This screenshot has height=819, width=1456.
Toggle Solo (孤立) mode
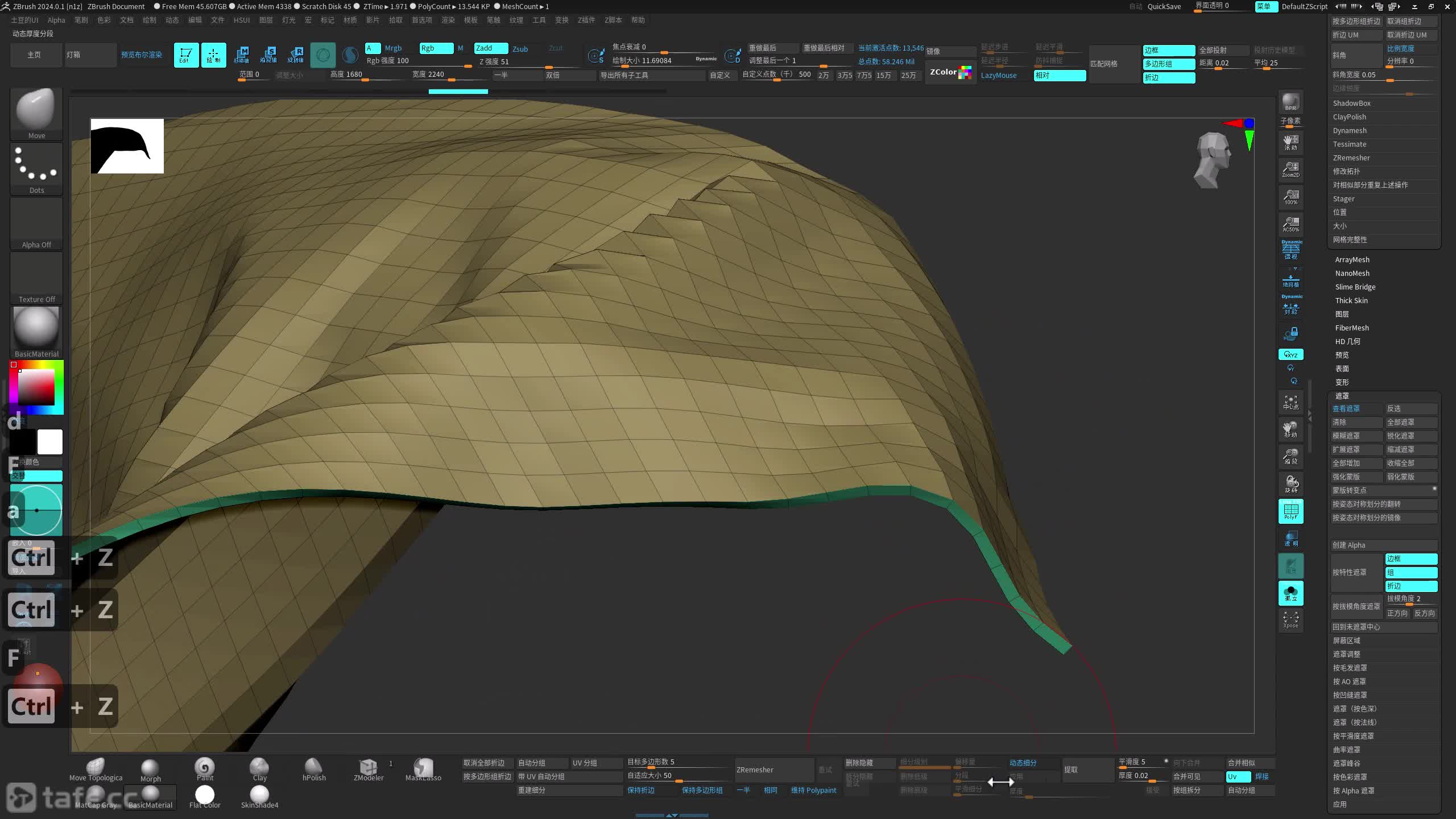tap(1290, 593)
